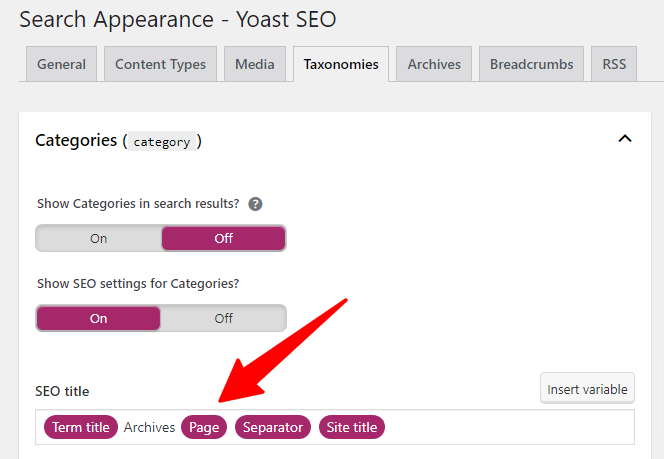This screenshot has height=459, width=664.
Task: Switch to the Content Types tab
Action: (160, 64)
